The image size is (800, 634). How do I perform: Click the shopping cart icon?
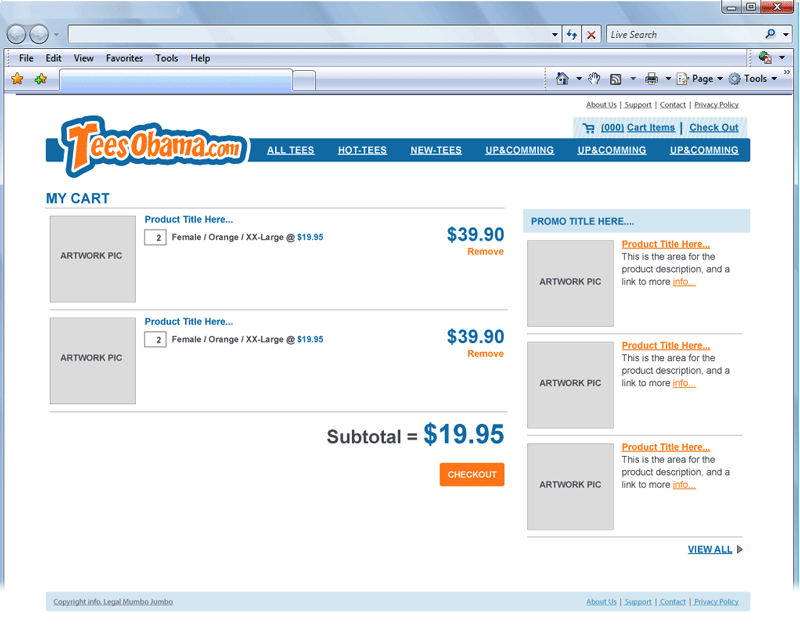(589, 128)
